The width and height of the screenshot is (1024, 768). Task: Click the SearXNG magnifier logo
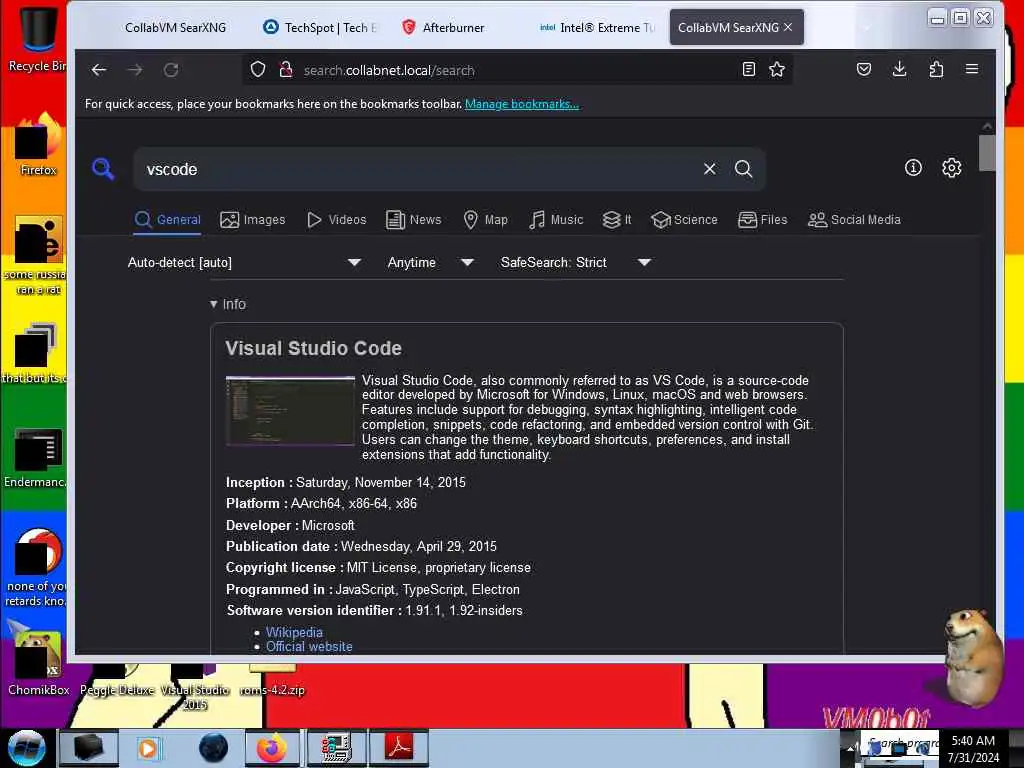103,169
